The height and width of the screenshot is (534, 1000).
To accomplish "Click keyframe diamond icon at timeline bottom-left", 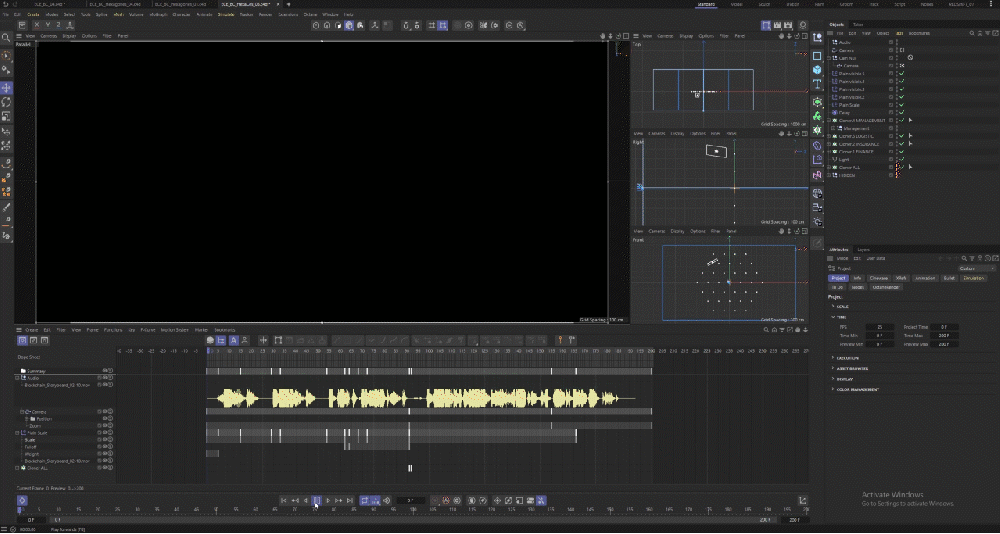I will click(22, 501).
